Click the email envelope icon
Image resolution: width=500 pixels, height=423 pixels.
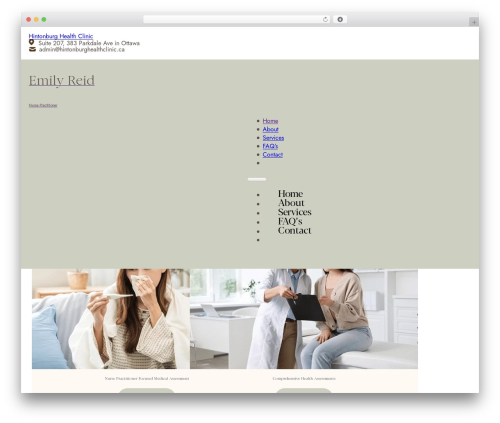[x=32, y=49]
